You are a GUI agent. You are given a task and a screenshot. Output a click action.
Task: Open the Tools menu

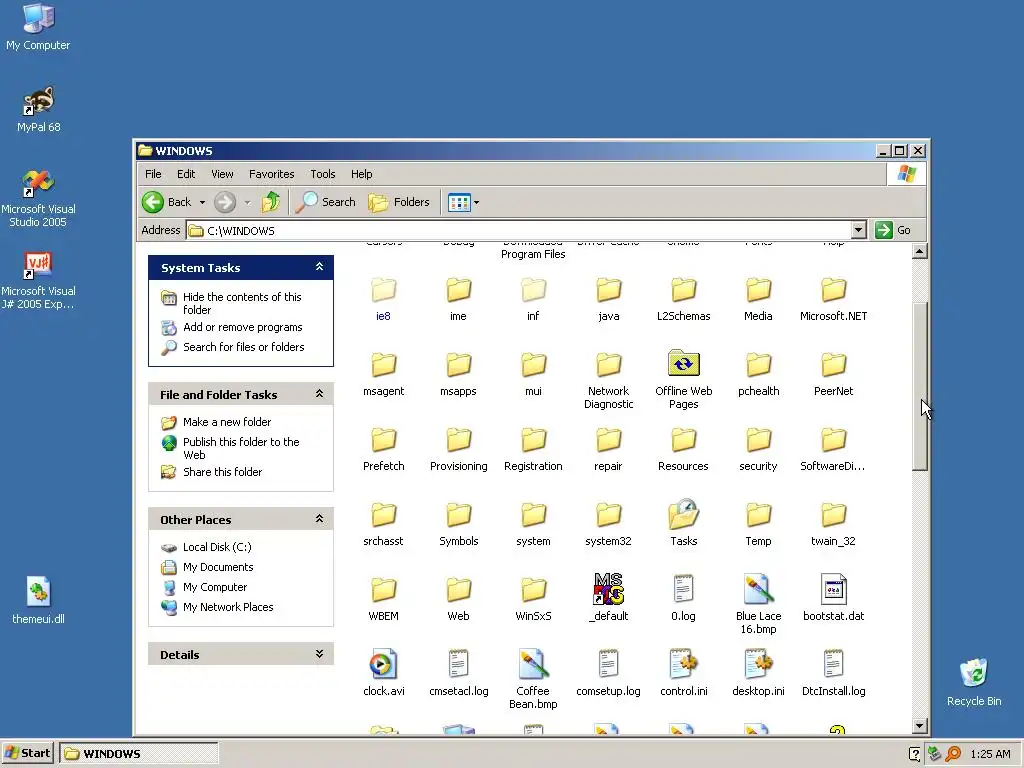coord(323,174)
